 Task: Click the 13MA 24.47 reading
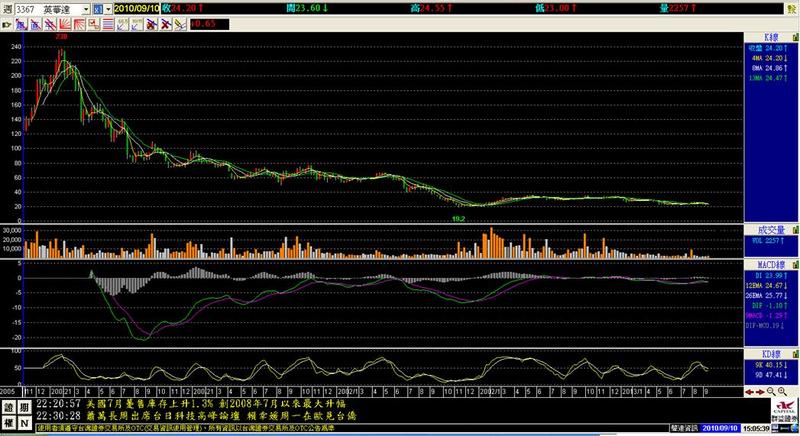tap(768, 78)
